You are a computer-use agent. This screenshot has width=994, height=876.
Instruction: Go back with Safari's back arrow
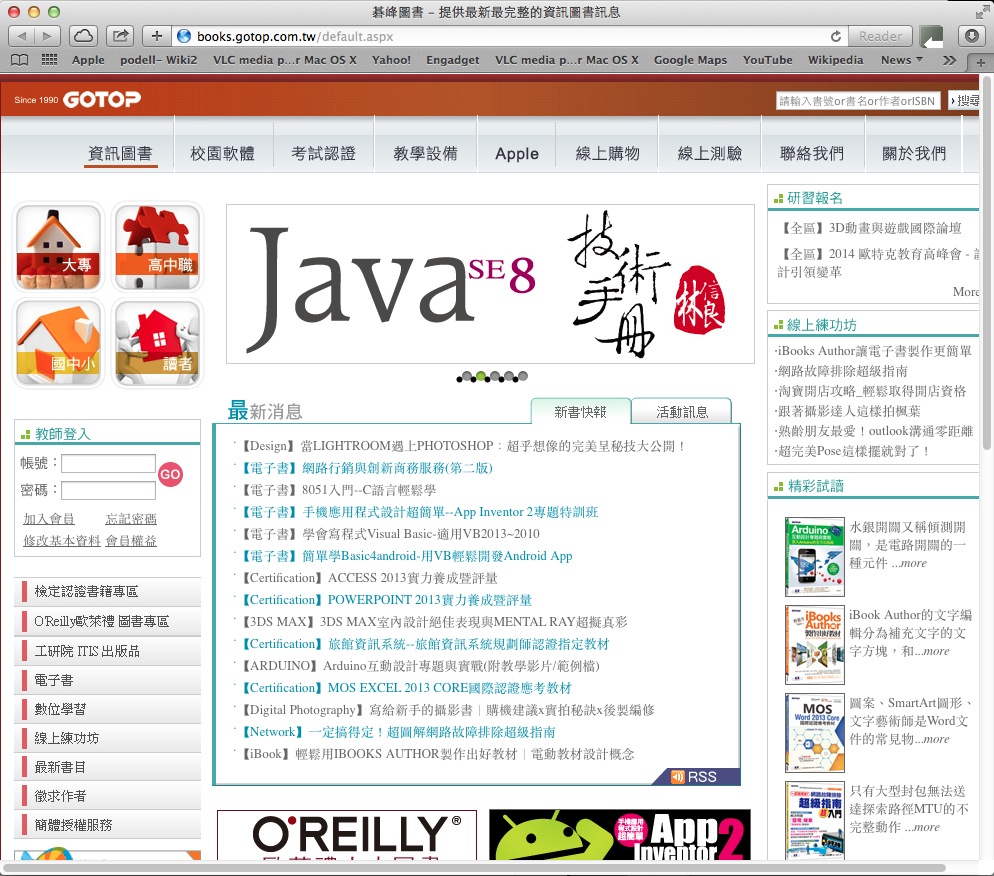coord(22,36)
